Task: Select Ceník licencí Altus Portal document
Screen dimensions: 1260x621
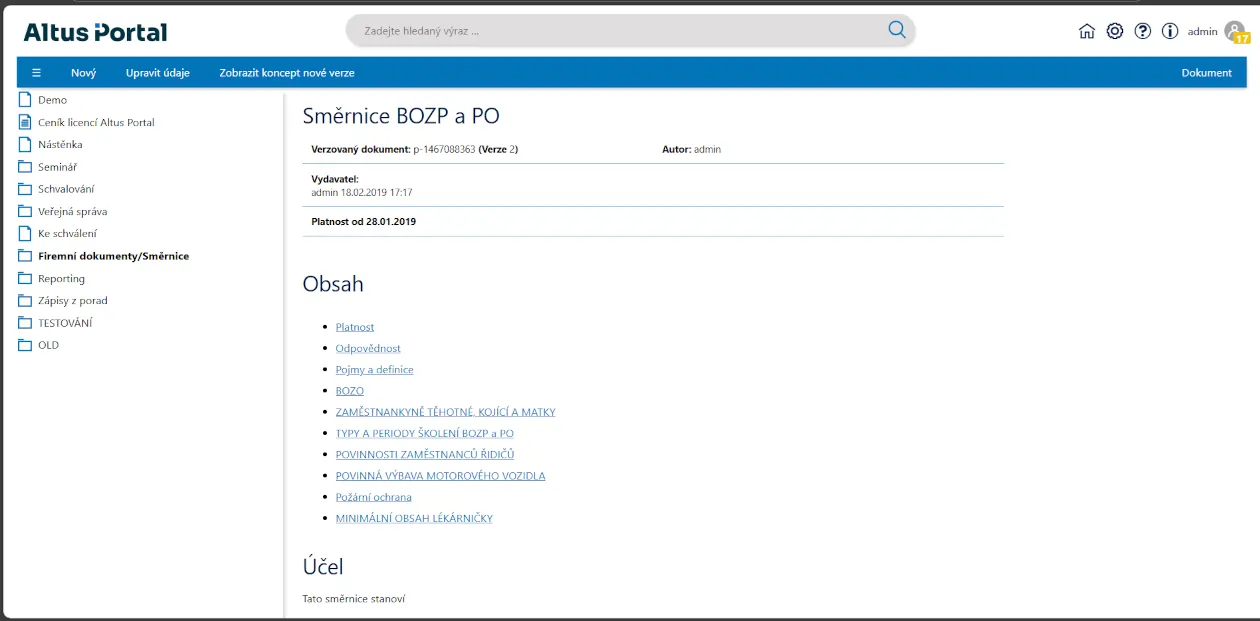Action: [x=96, y=122]
